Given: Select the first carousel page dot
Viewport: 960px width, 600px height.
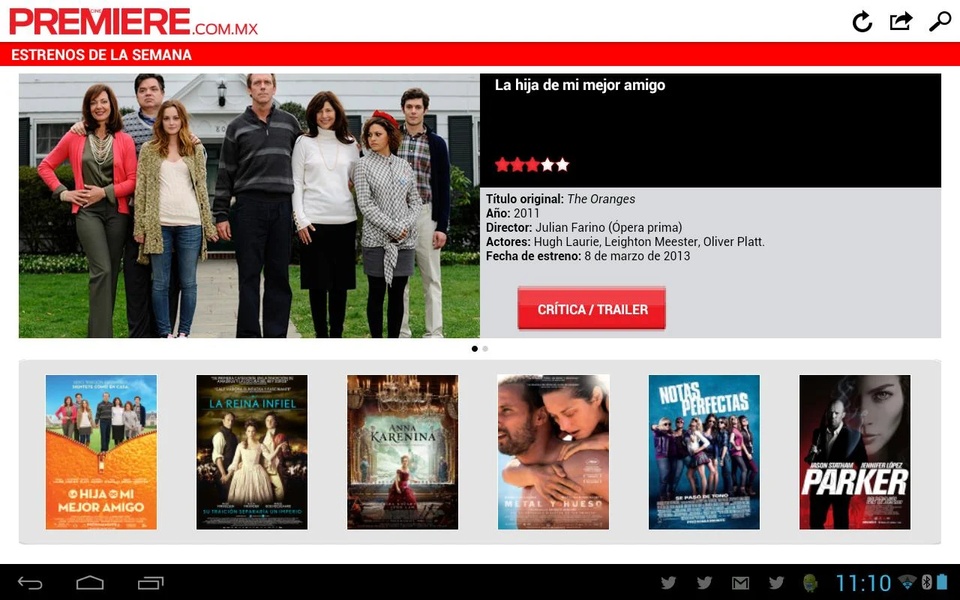Looking at the screenshot, I should [474, 349].
